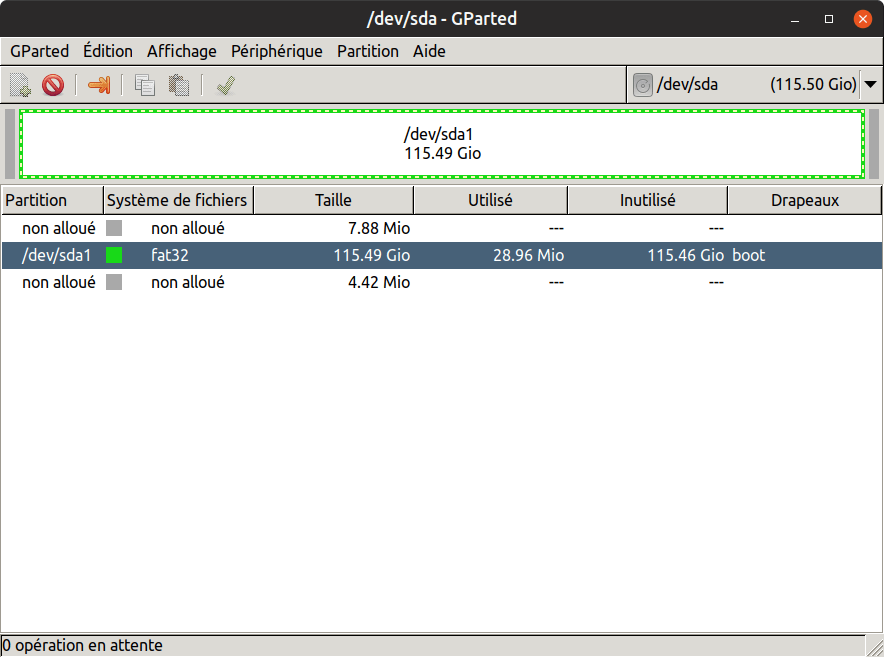
Task: Click the fat32 file system cell
Action: [x=170, y=255]
